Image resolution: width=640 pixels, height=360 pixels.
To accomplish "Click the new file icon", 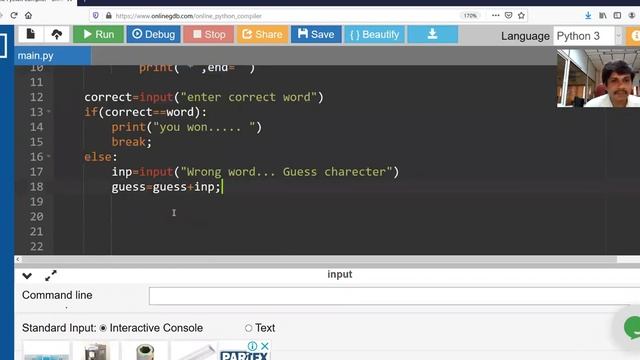I will tap(31, 34).
